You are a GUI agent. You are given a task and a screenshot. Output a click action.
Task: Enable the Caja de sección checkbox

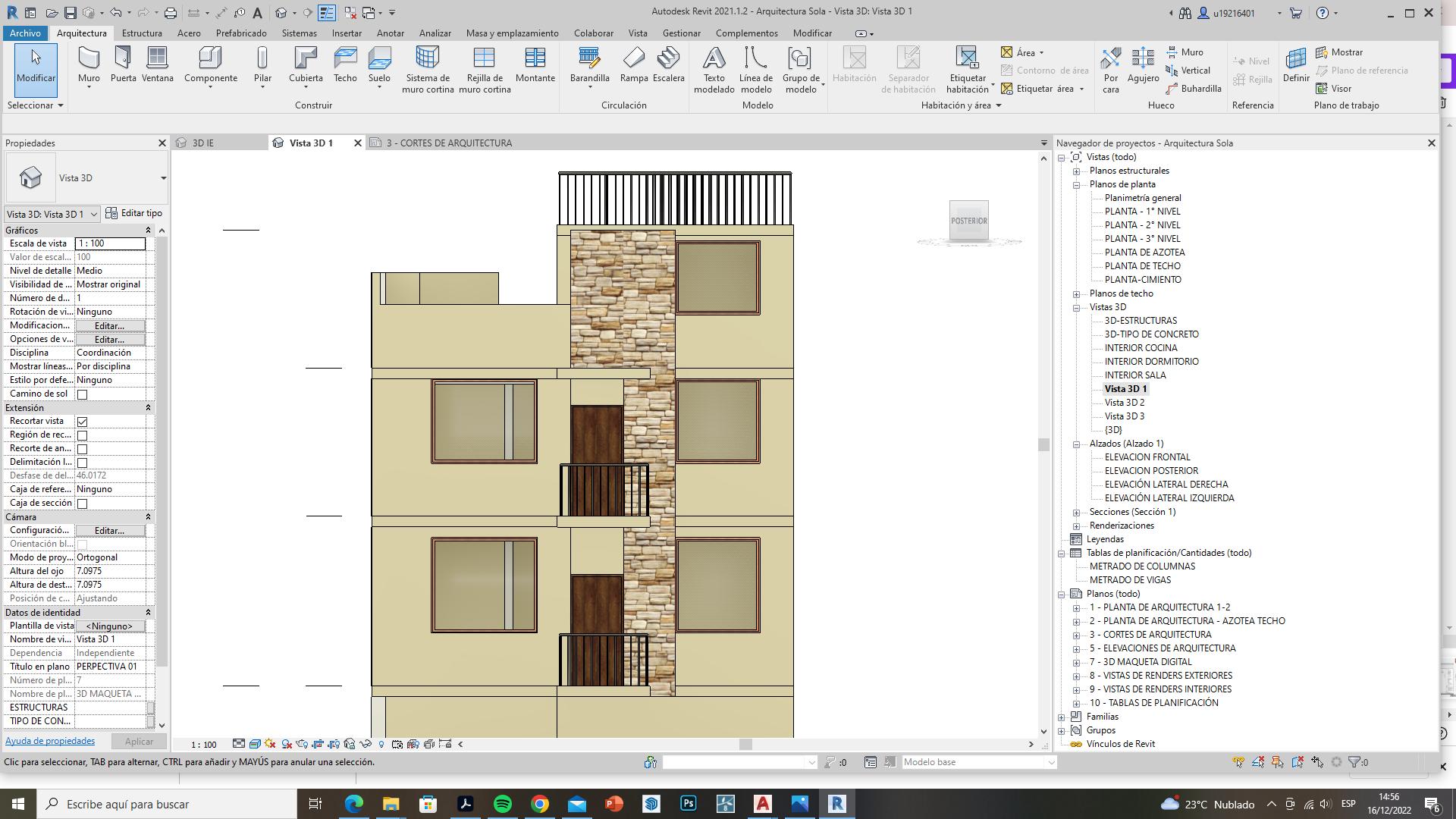pyautogui.click(x=83, y=504)
